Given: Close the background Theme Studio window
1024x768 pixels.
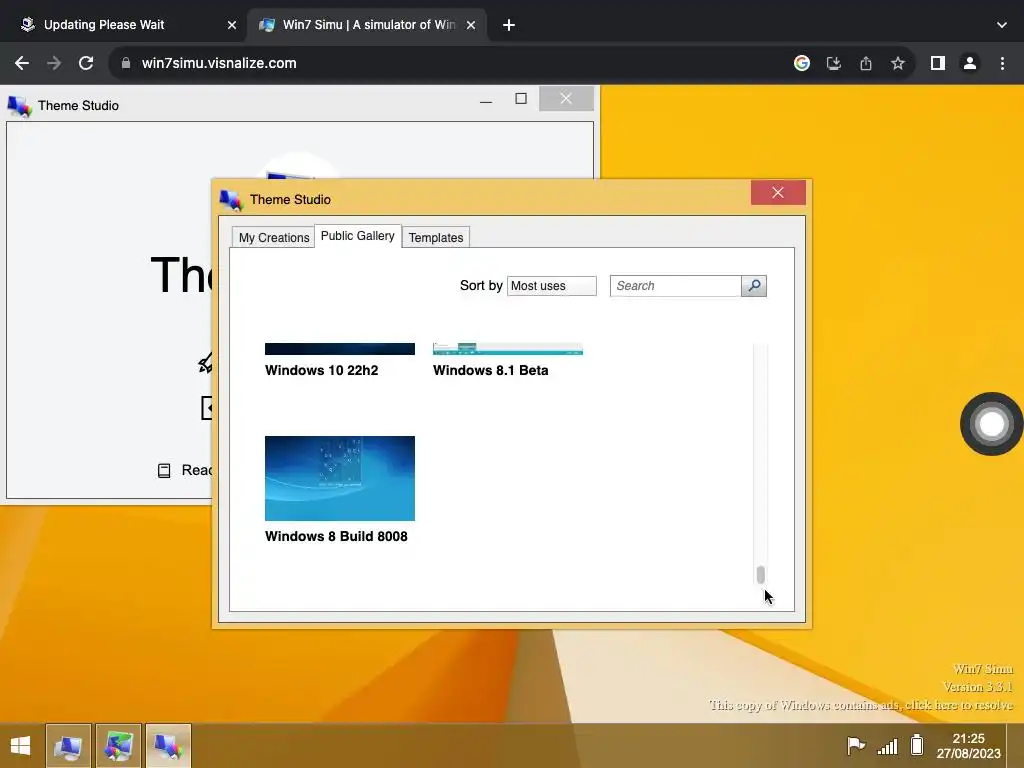Looking at the screenshot, I should coord(566,99).
